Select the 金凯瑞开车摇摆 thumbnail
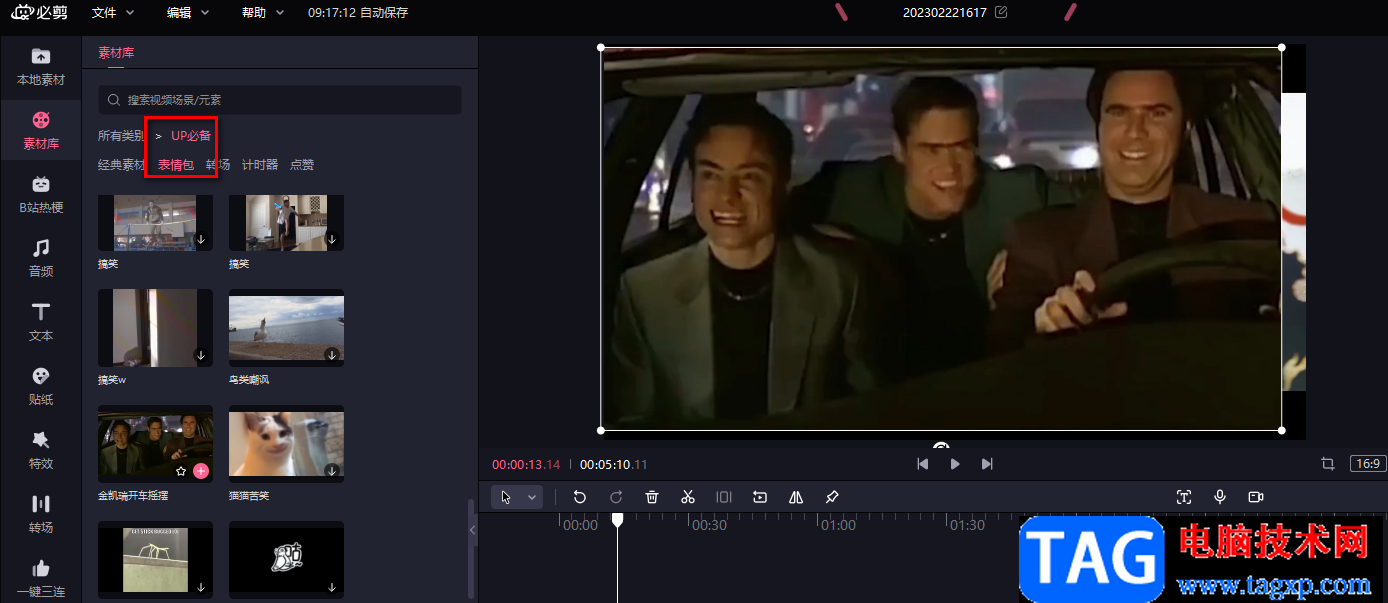Screen dimensions: 1388x603 (155, 443)
